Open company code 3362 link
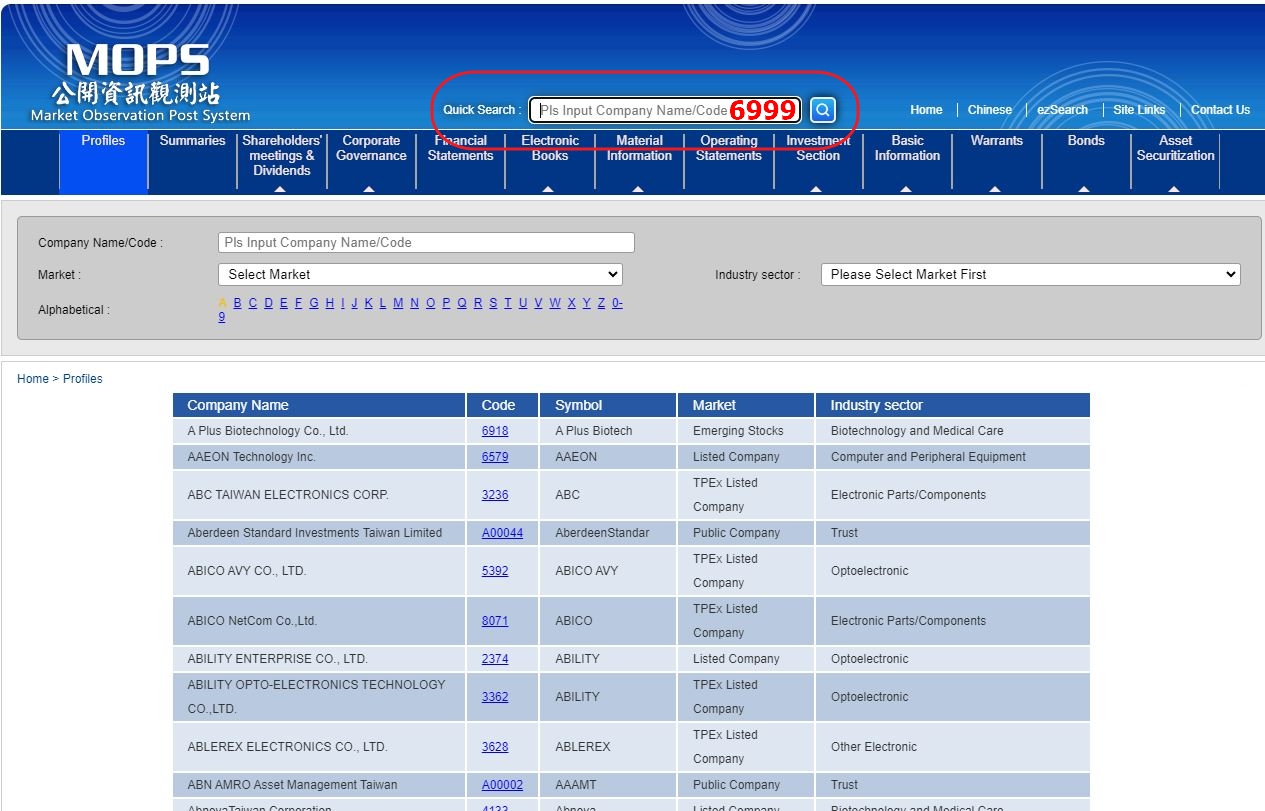Viewport: 1265px width, 811px height. click(x=495, y=697)
